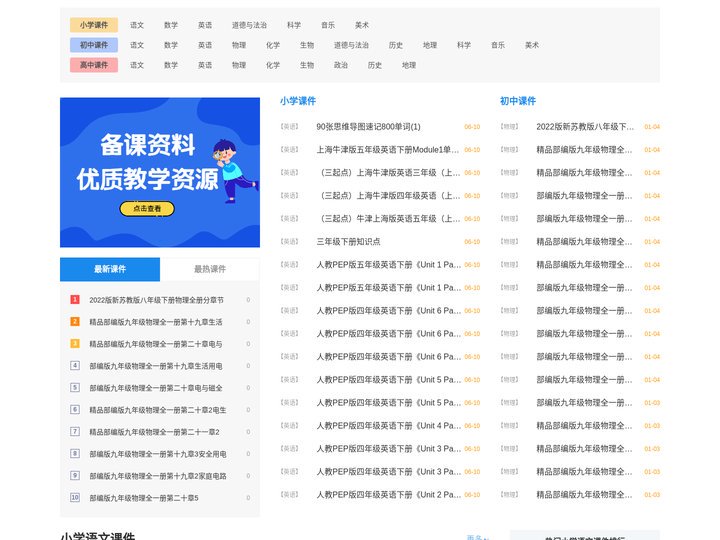Select 生物 in the 初中课件 row

tap(307, 45)
